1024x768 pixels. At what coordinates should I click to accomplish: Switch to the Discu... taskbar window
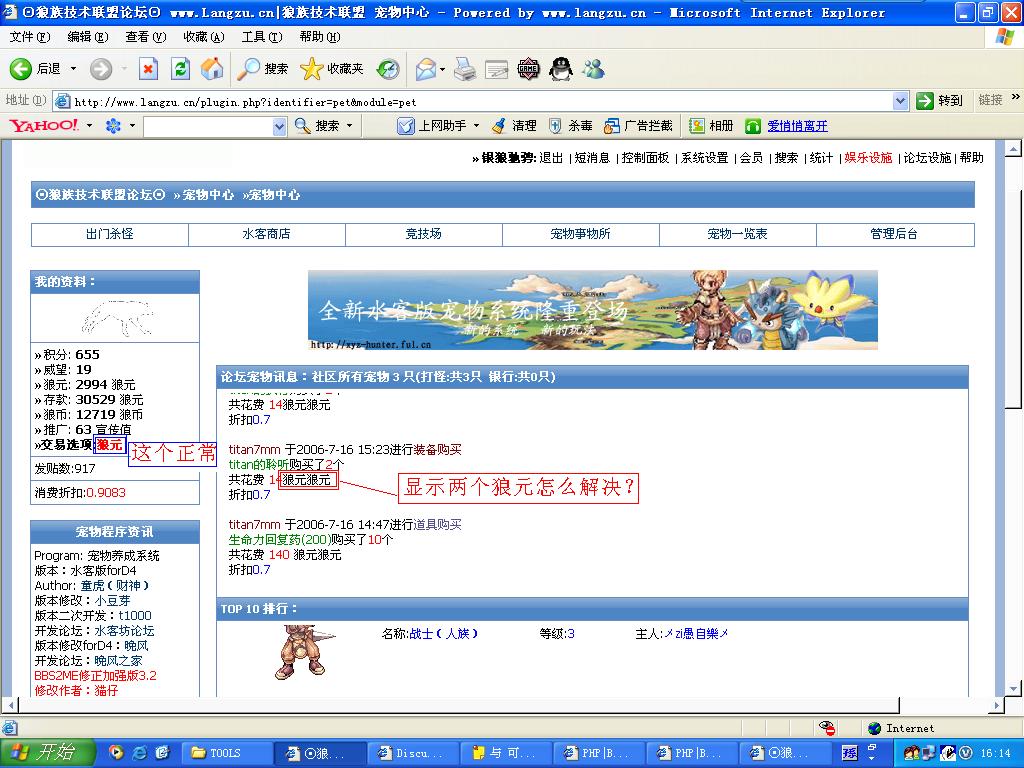click(x=413, y=753)
